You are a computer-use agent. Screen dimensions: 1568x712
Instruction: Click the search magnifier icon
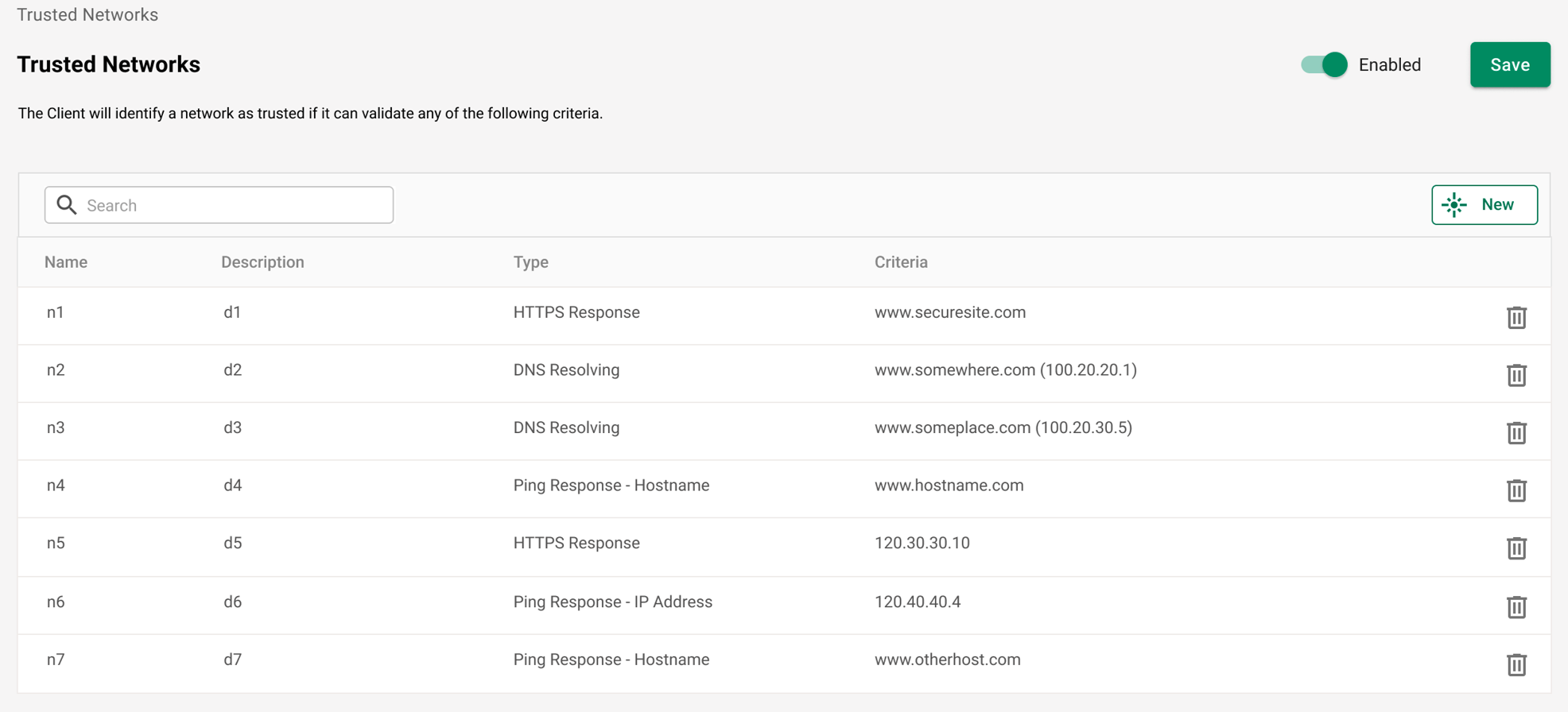[67, 205]
